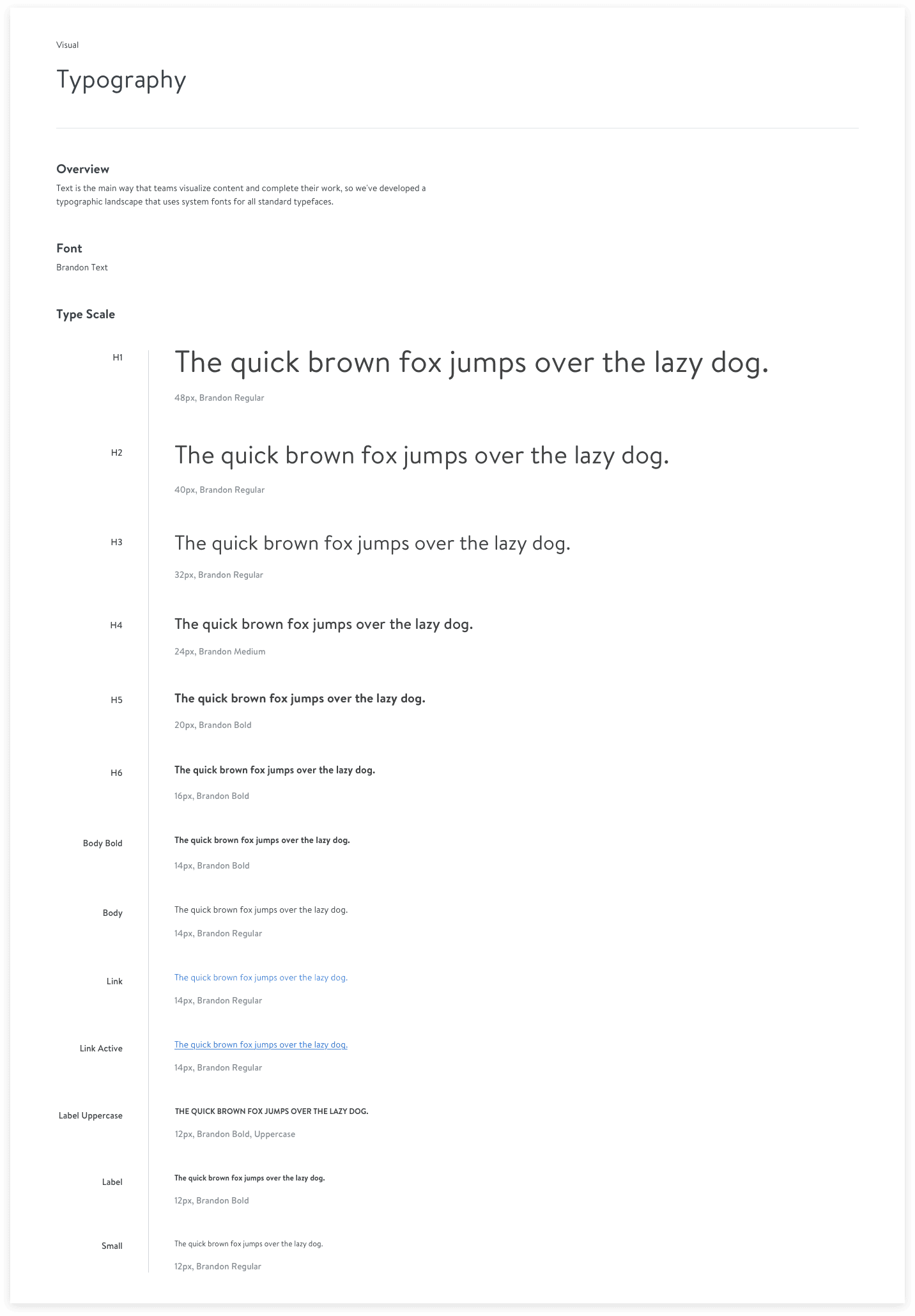Click the 'Visual' breadcrumb text
This screenshot has height=1316, width=915.
click(67, 45)
